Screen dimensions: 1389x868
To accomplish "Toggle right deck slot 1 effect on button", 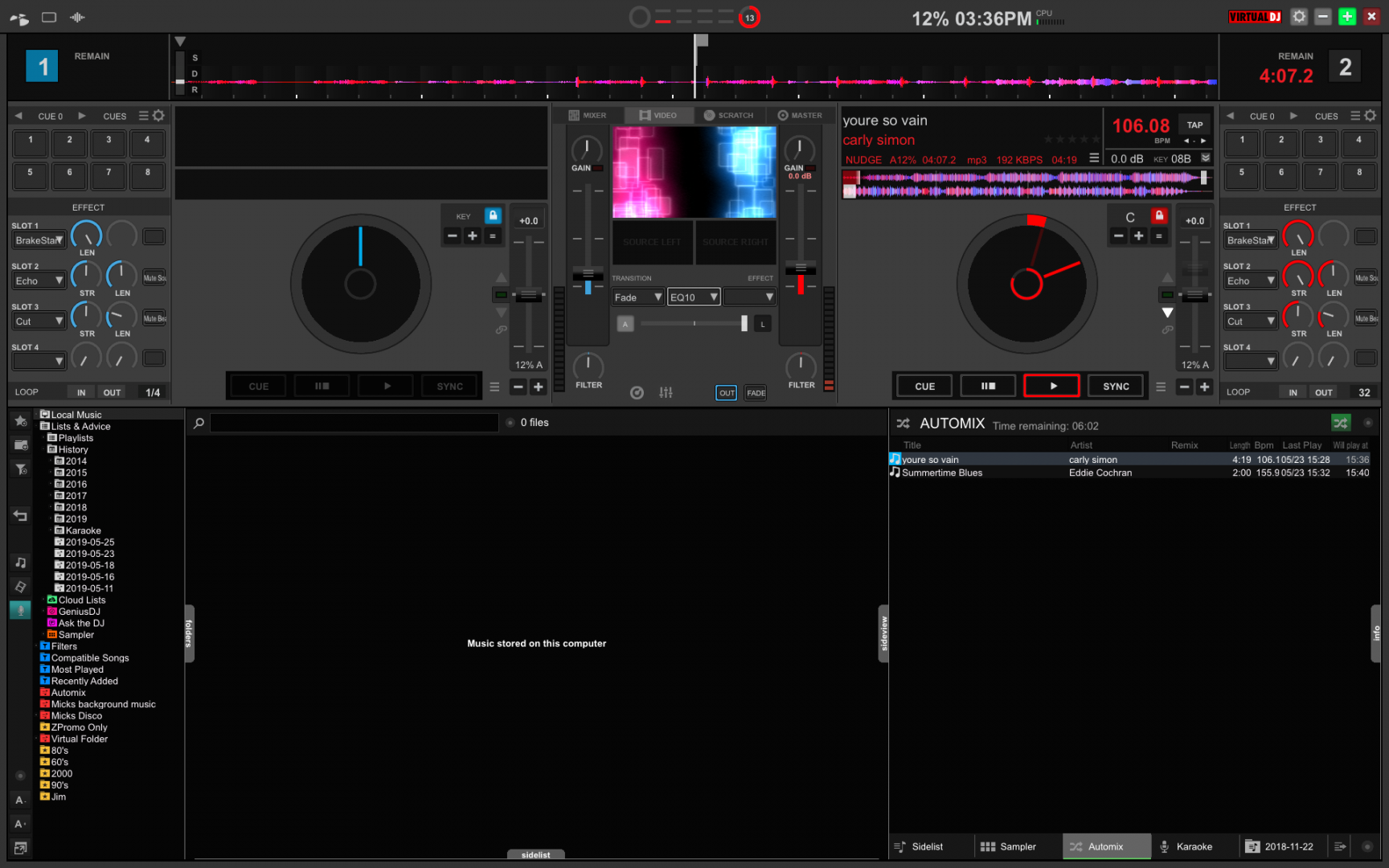I will click(1366, 236).
